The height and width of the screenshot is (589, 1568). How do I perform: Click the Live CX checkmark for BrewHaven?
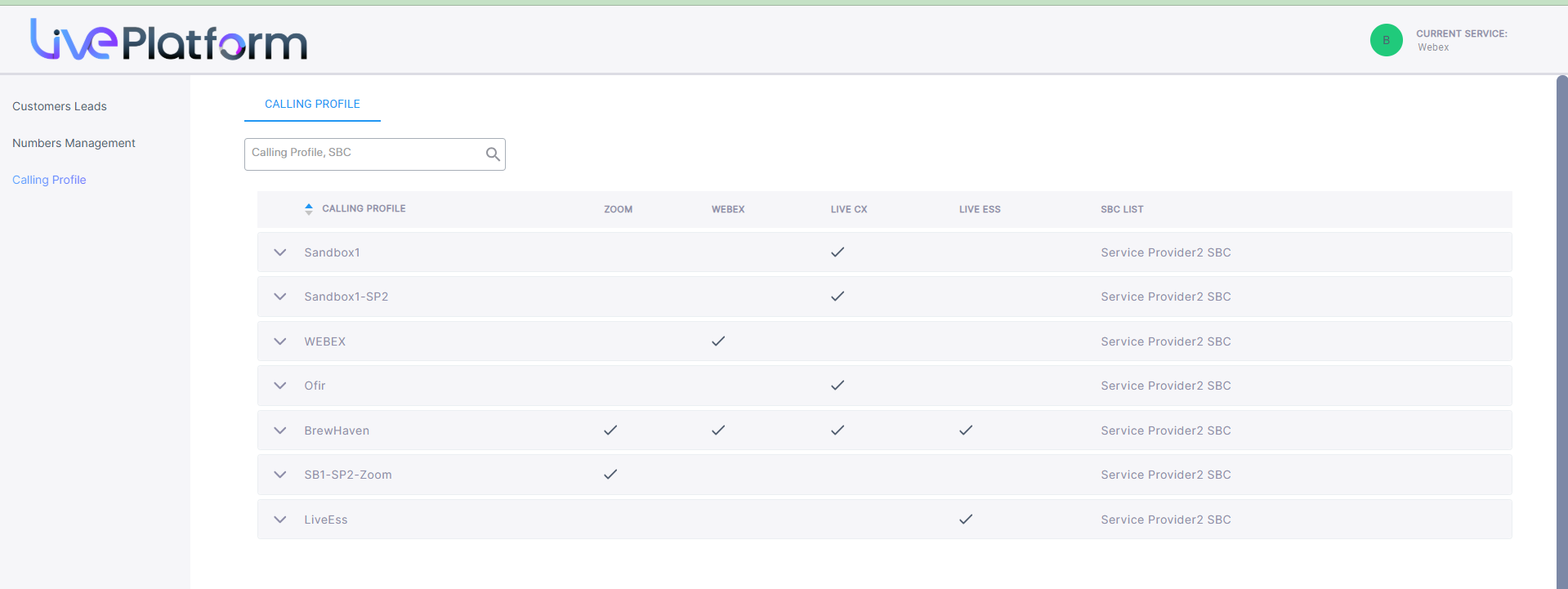click(x=838, y=431)
